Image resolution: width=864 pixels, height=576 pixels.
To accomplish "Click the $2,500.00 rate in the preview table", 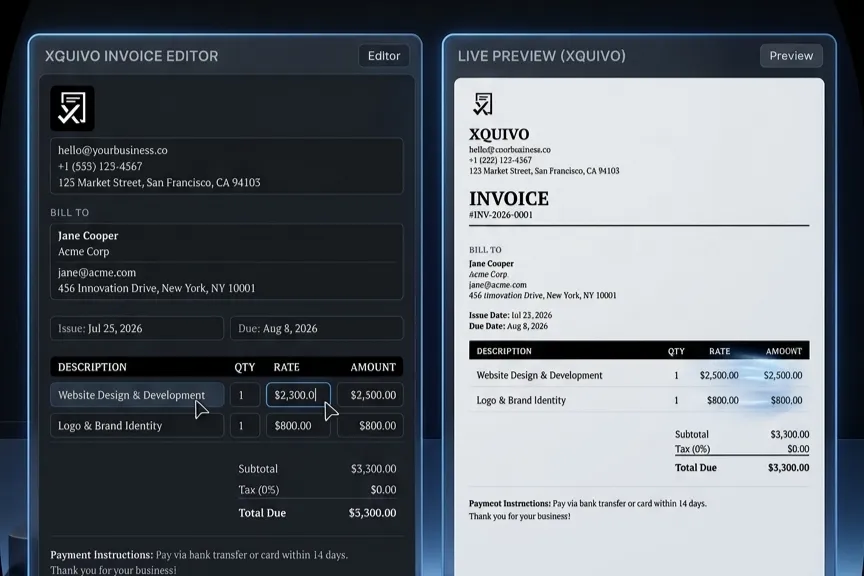I will [x=719, y=375].
